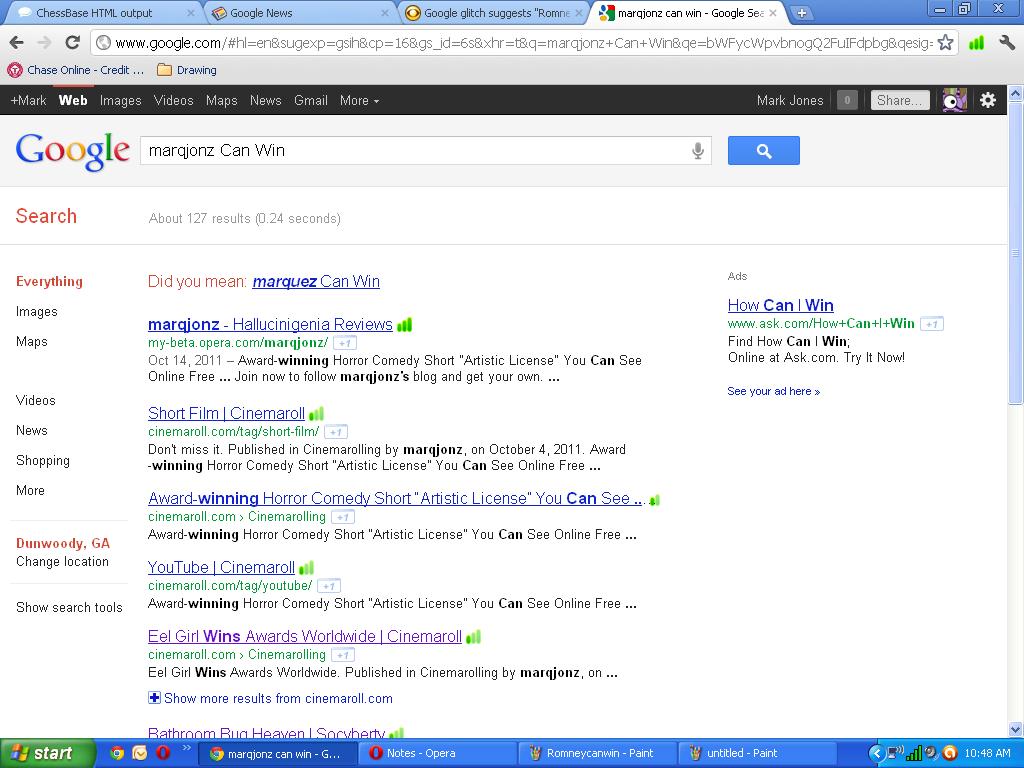Image resolution: width=1024 pixels, height=768 pixels.
Task: Open the Share... box
Action: point(899,100)
